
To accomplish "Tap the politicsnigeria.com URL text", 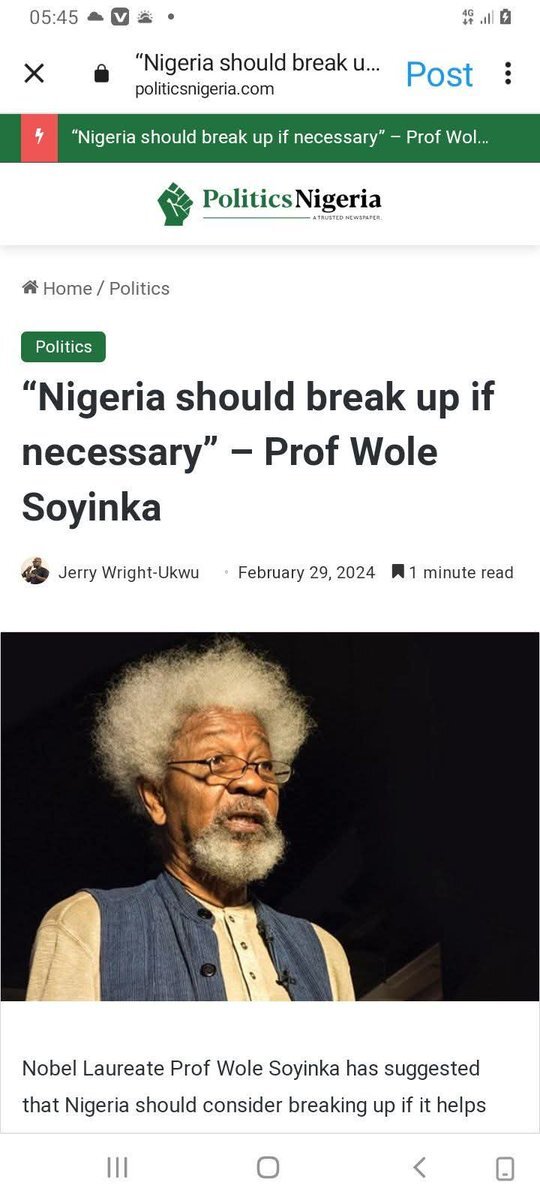I will (x=204, y=89).
